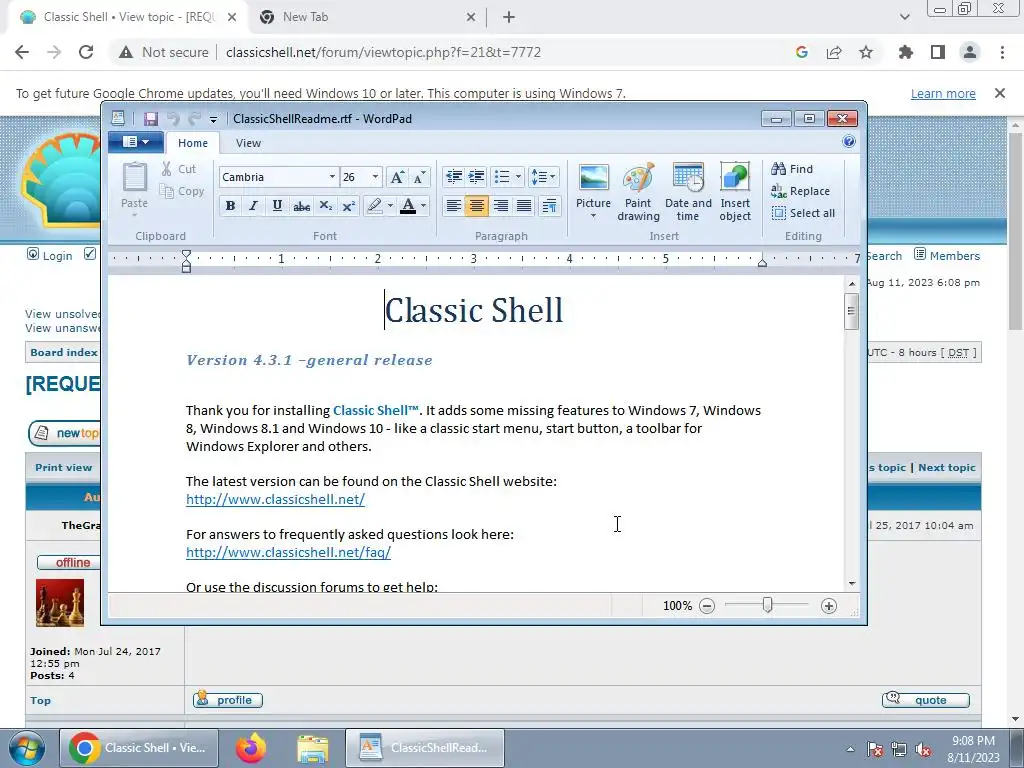This screenshot has height=768, width=1024.
Task: Apply text highlight color
Action: (374, 206)
